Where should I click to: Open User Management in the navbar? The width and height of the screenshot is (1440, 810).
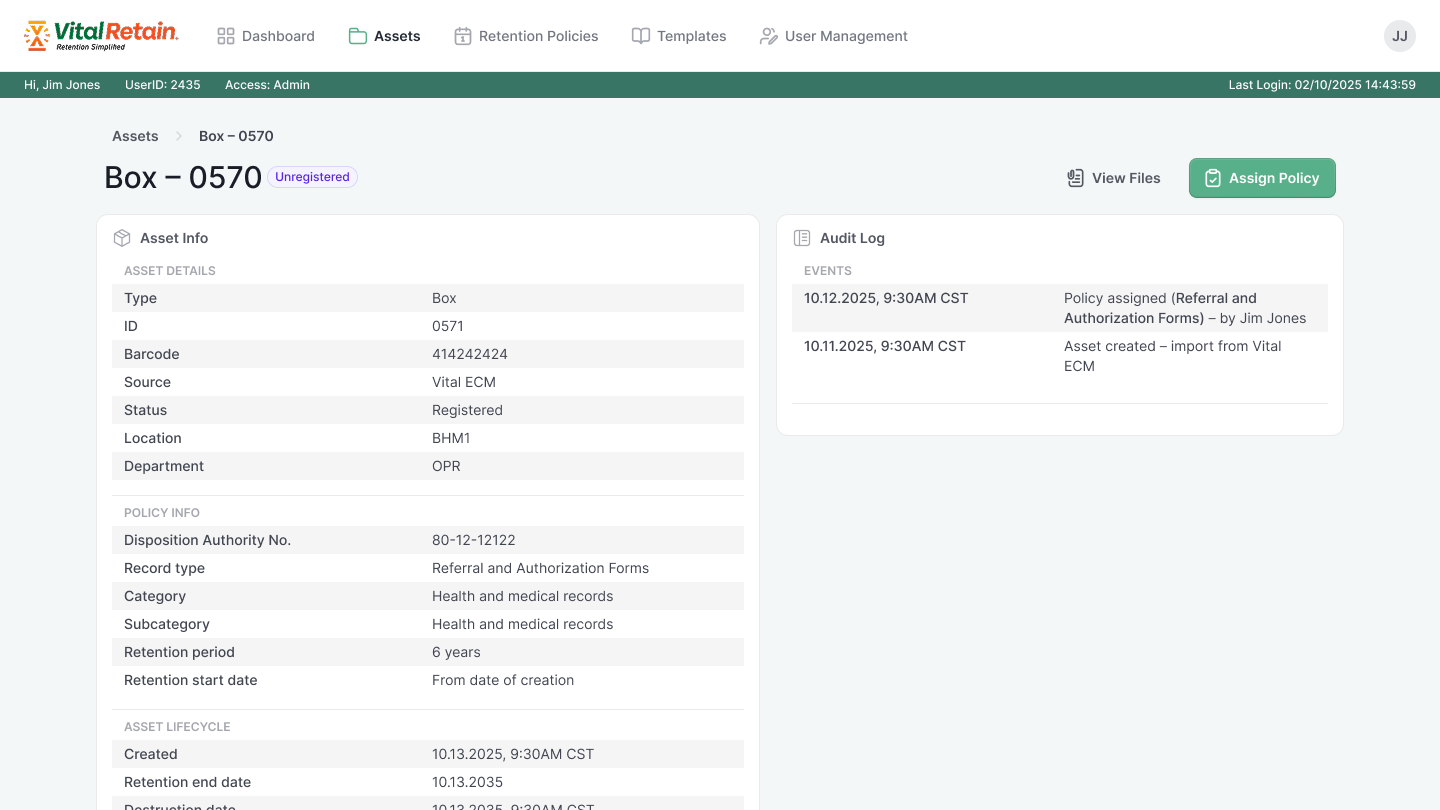point(833,36)
